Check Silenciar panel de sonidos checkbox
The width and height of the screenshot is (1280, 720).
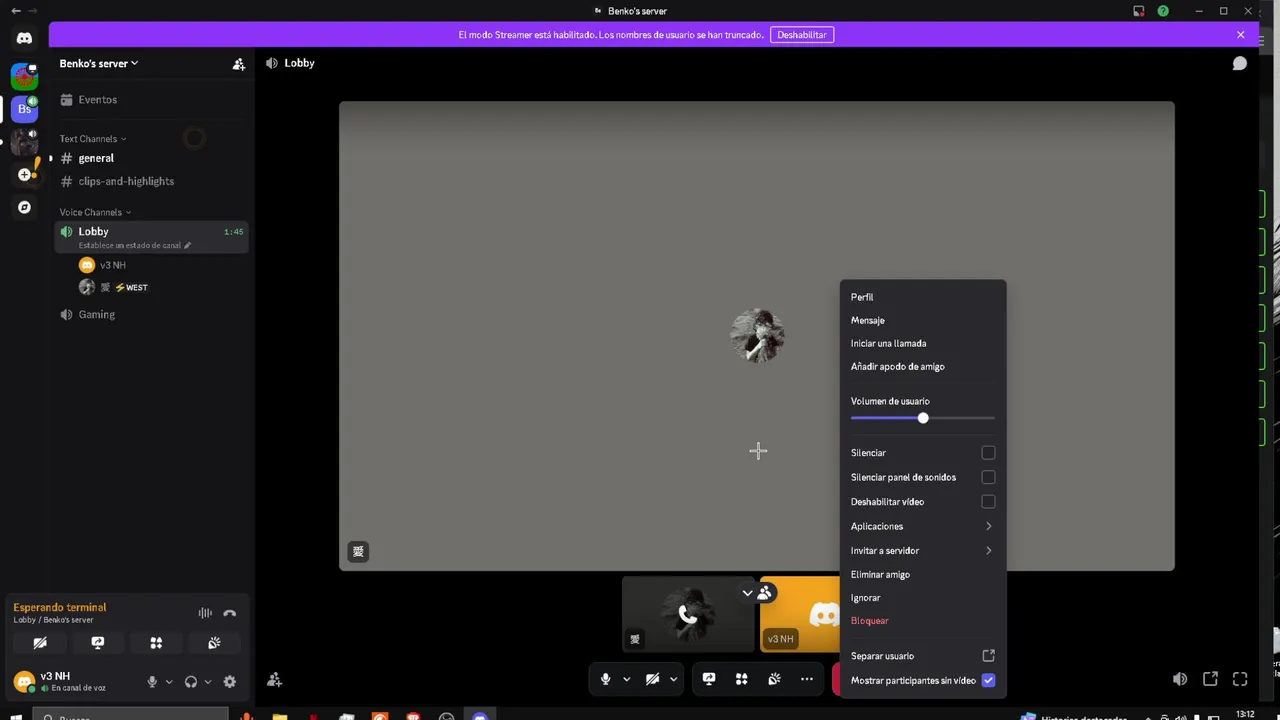[988, 477]
